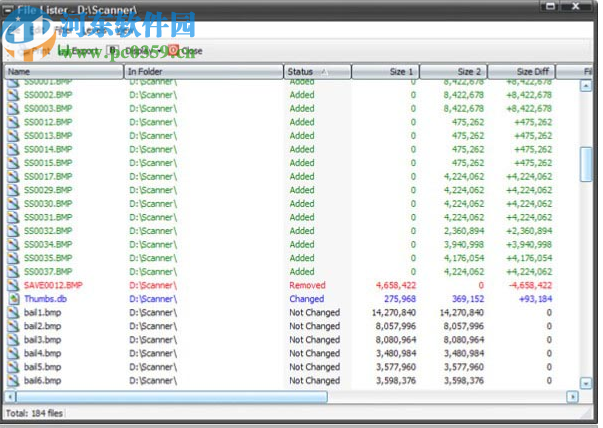The height and width of the screenshot is (428, 603).
Task: Click the Size 2 value 369,152
Action: 468,299
